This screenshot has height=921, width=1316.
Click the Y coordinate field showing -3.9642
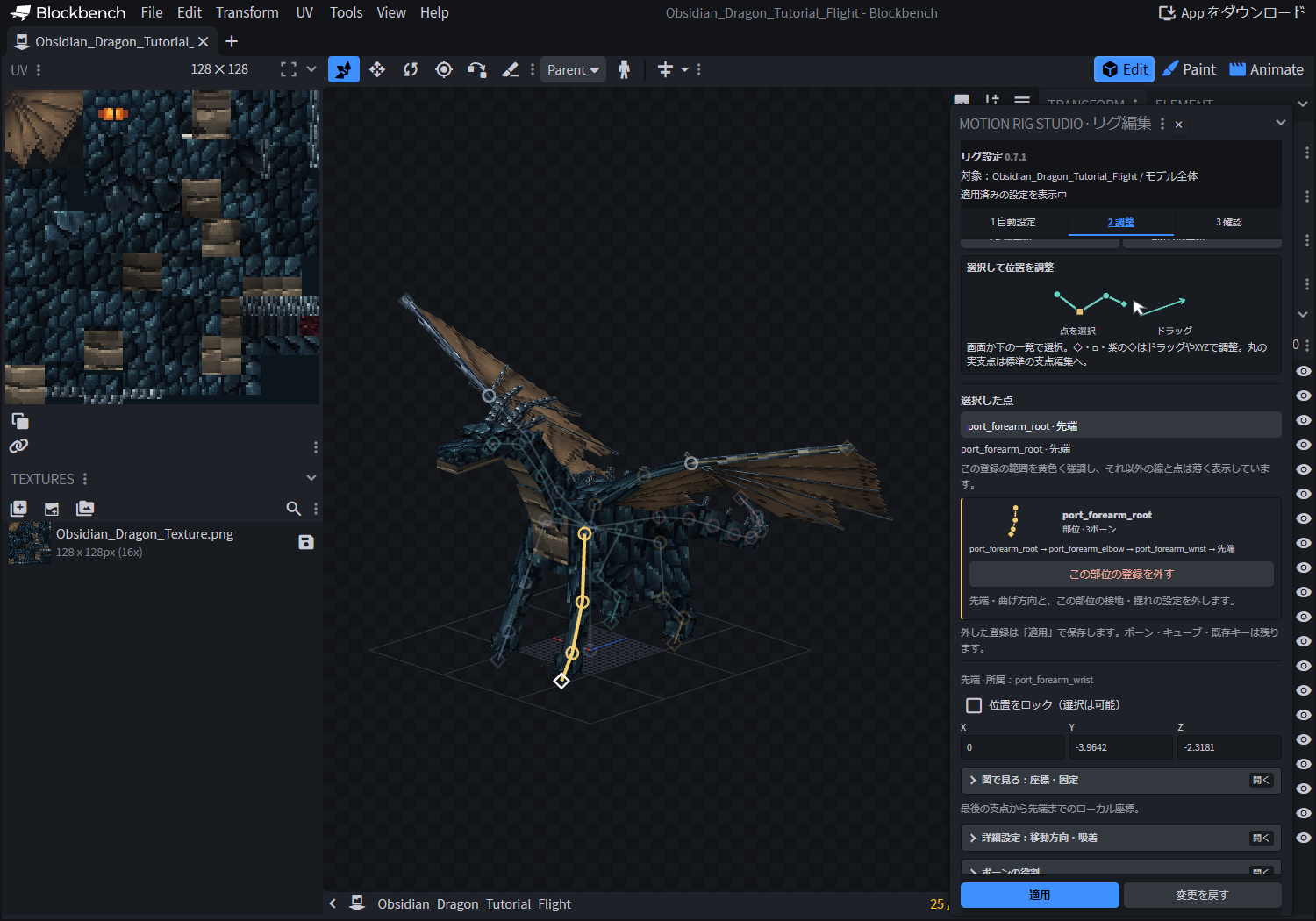click(x=1120, y=747)
